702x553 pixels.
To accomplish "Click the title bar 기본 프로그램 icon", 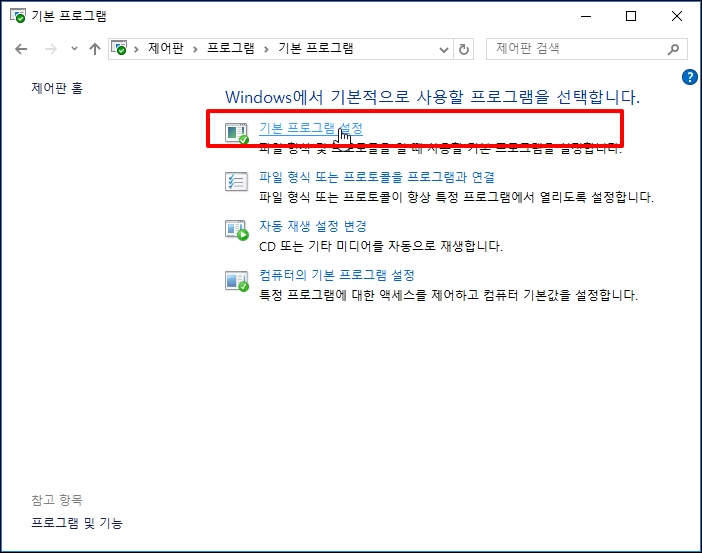I will click(18, 16).
